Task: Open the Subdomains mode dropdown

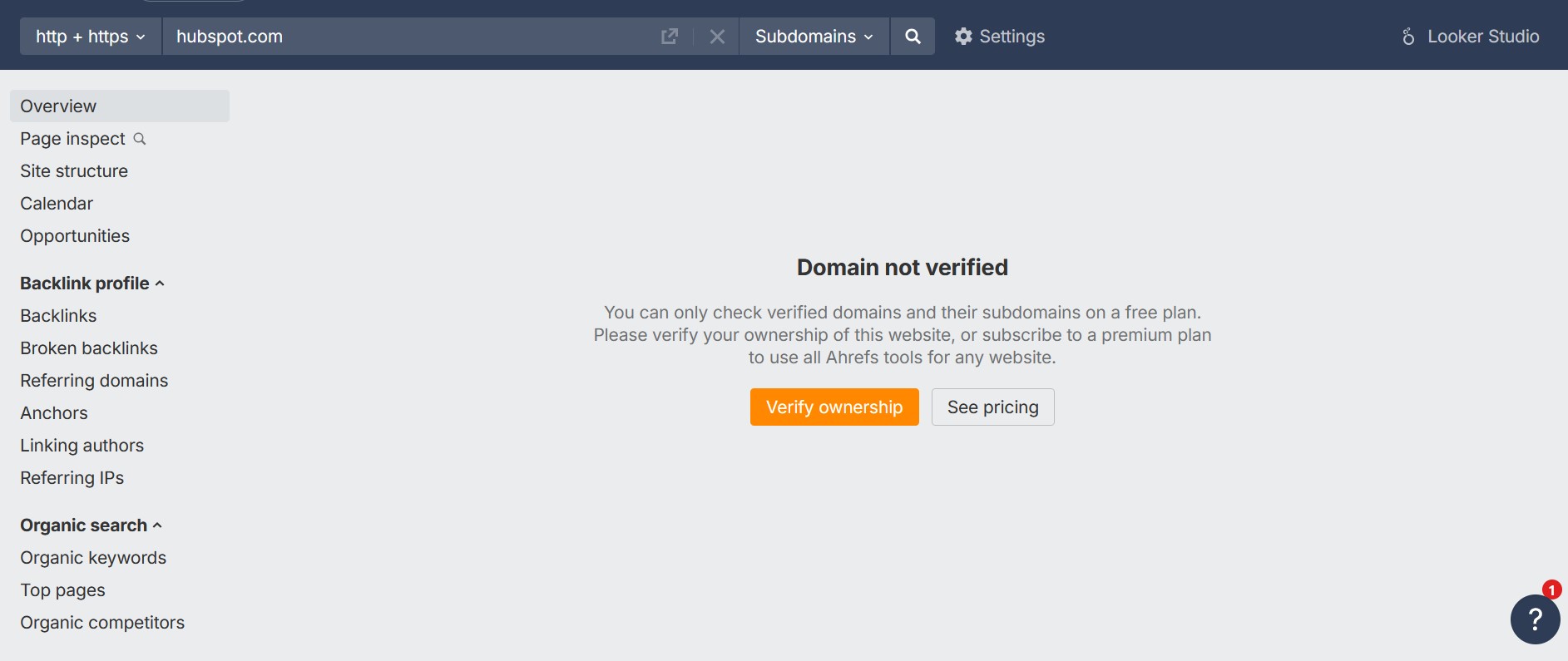Action: click(814, 37)
